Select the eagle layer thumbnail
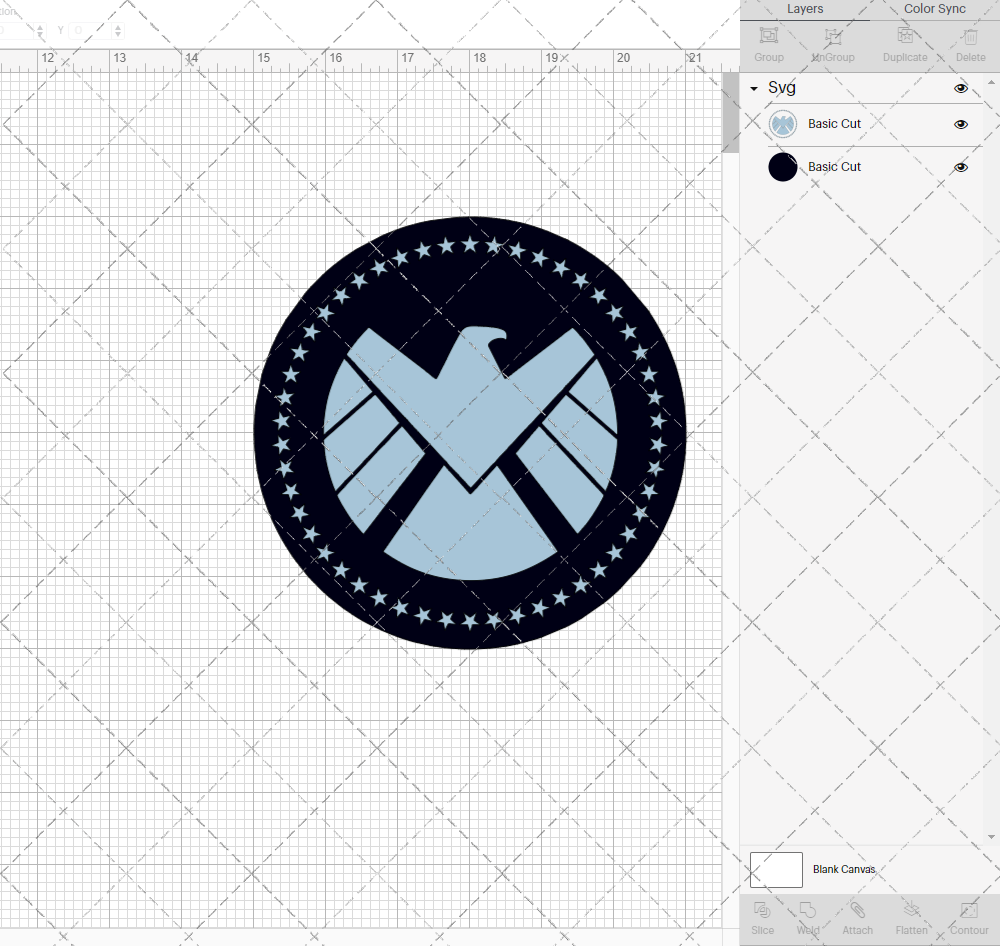1000x946 pixels. (x=783, y=124)
